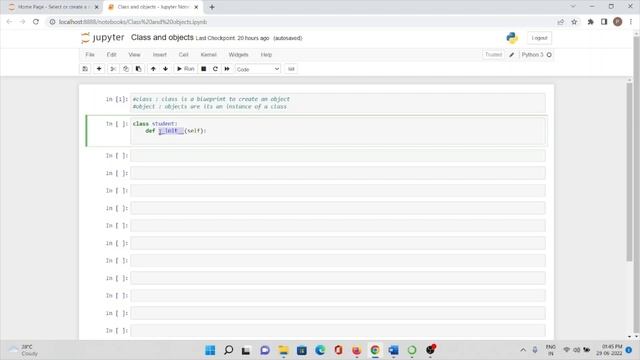This screenshot has width=640, height=360.
Task: Open the View menu
Action: point(134,55)
